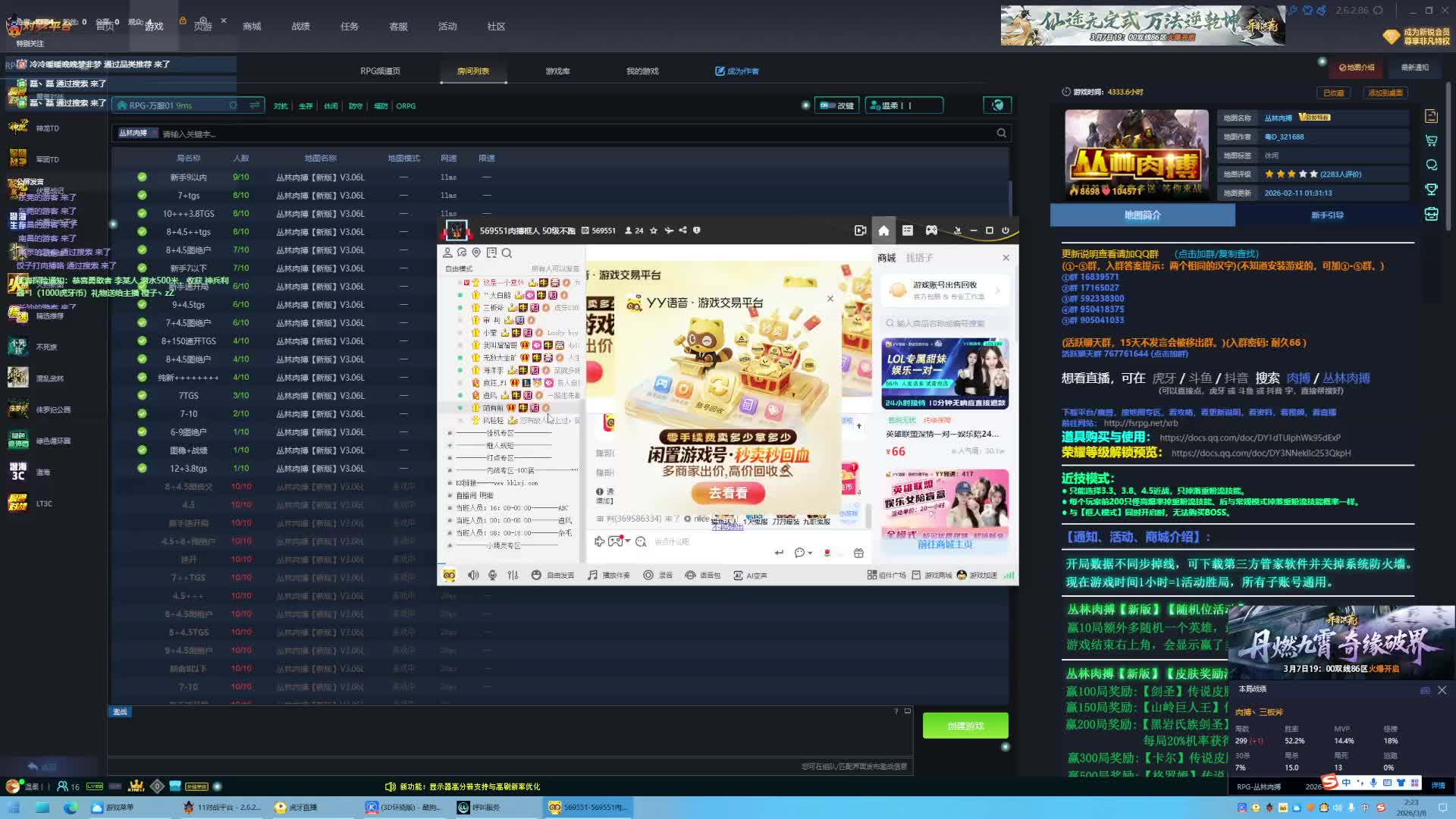Open the shopping cart icon on right sidebar
Viewport: 1456px width, 819px height.
click(1431, 140)
